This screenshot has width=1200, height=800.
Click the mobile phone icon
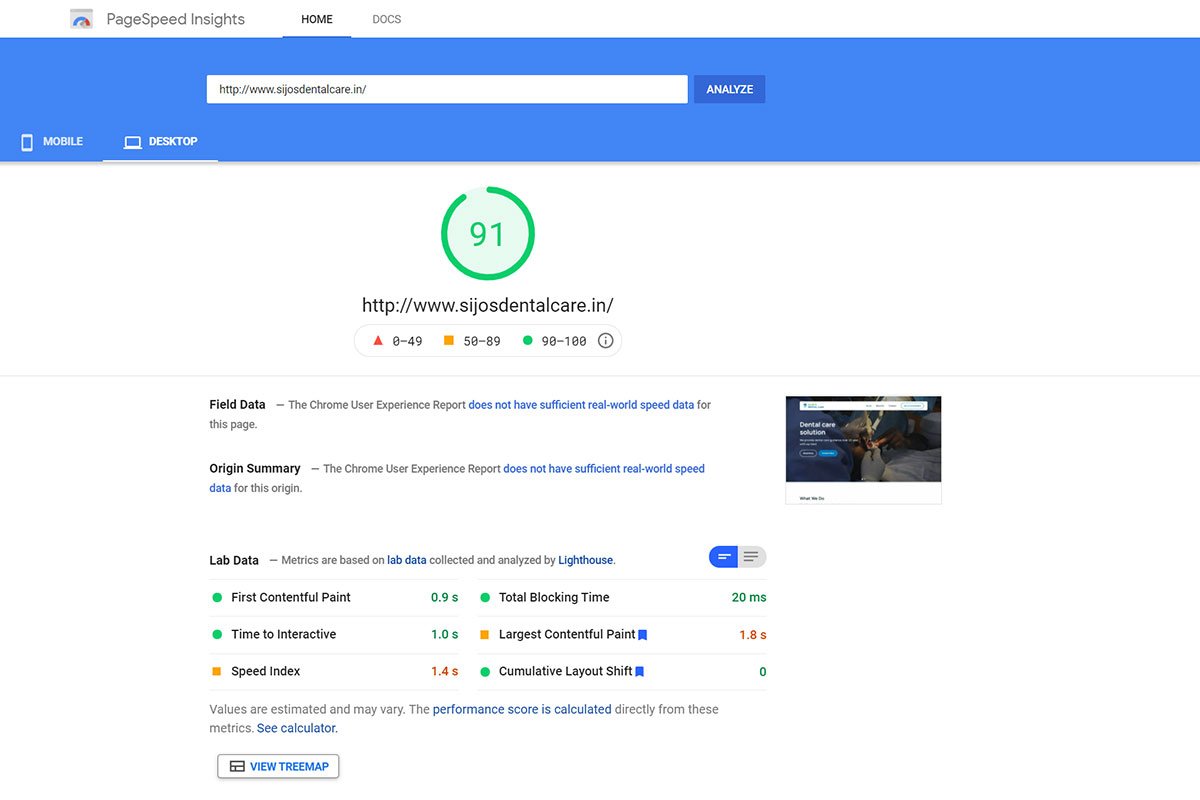pos(27,142)
